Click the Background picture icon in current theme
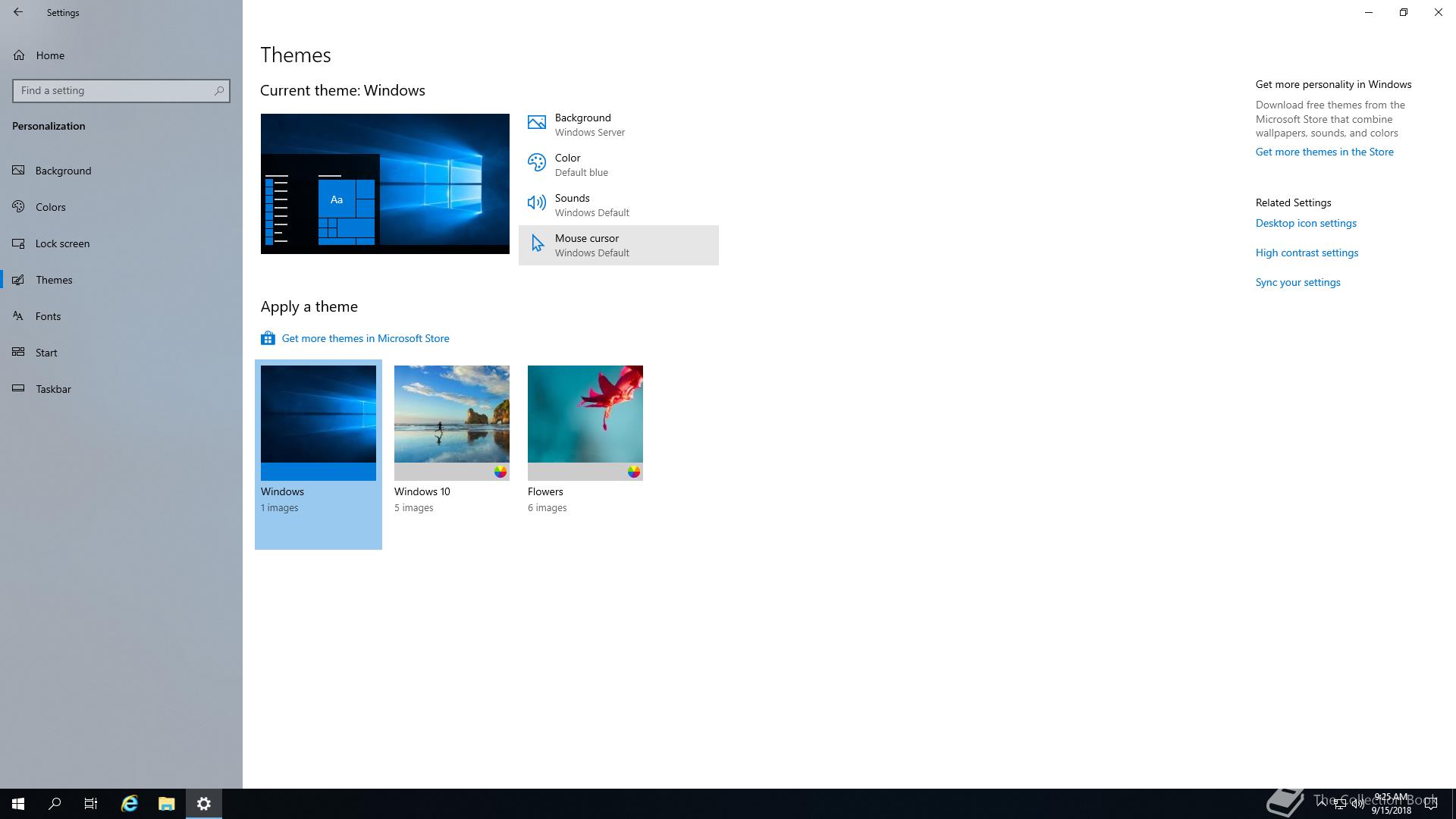Viewport: 1456px width, 819px height. point(536,123)
